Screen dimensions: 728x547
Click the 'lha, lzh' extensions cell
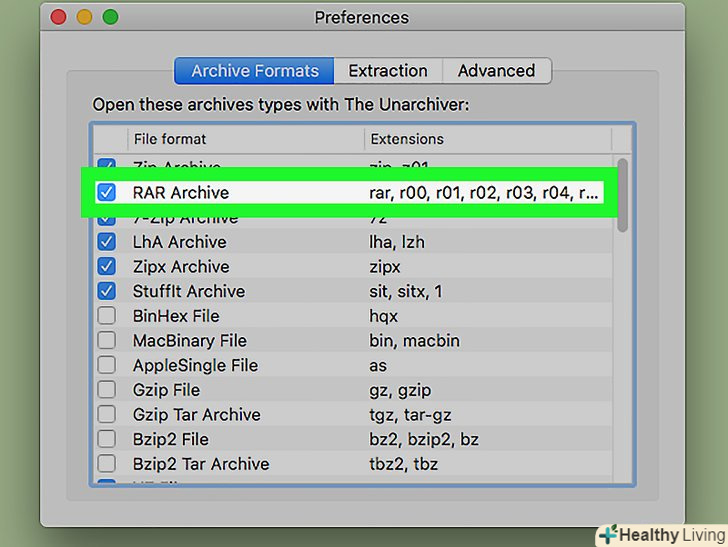396,242
